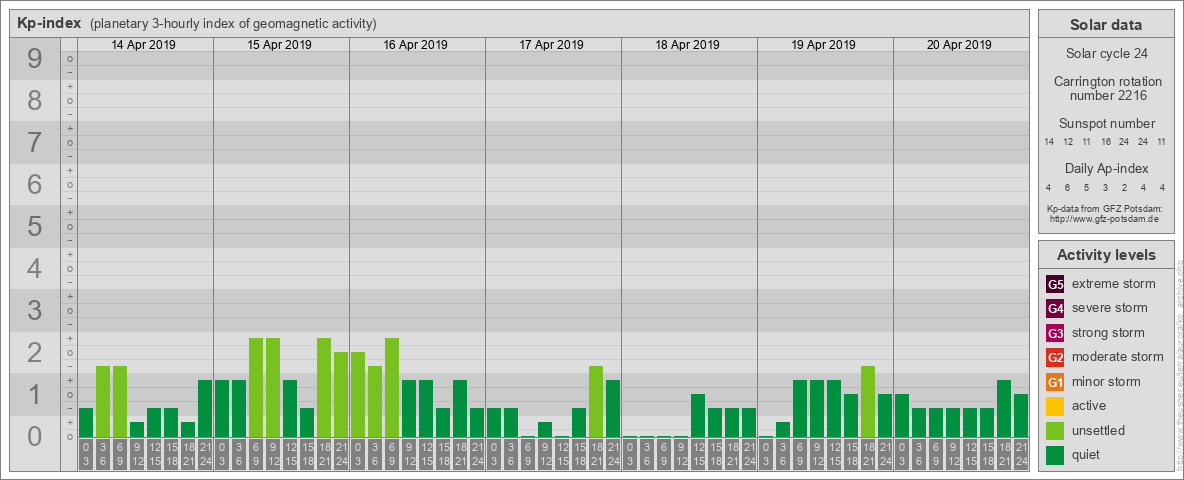Select the yellow active level swatch
Screen dimensions: 1184x480
1055,406
